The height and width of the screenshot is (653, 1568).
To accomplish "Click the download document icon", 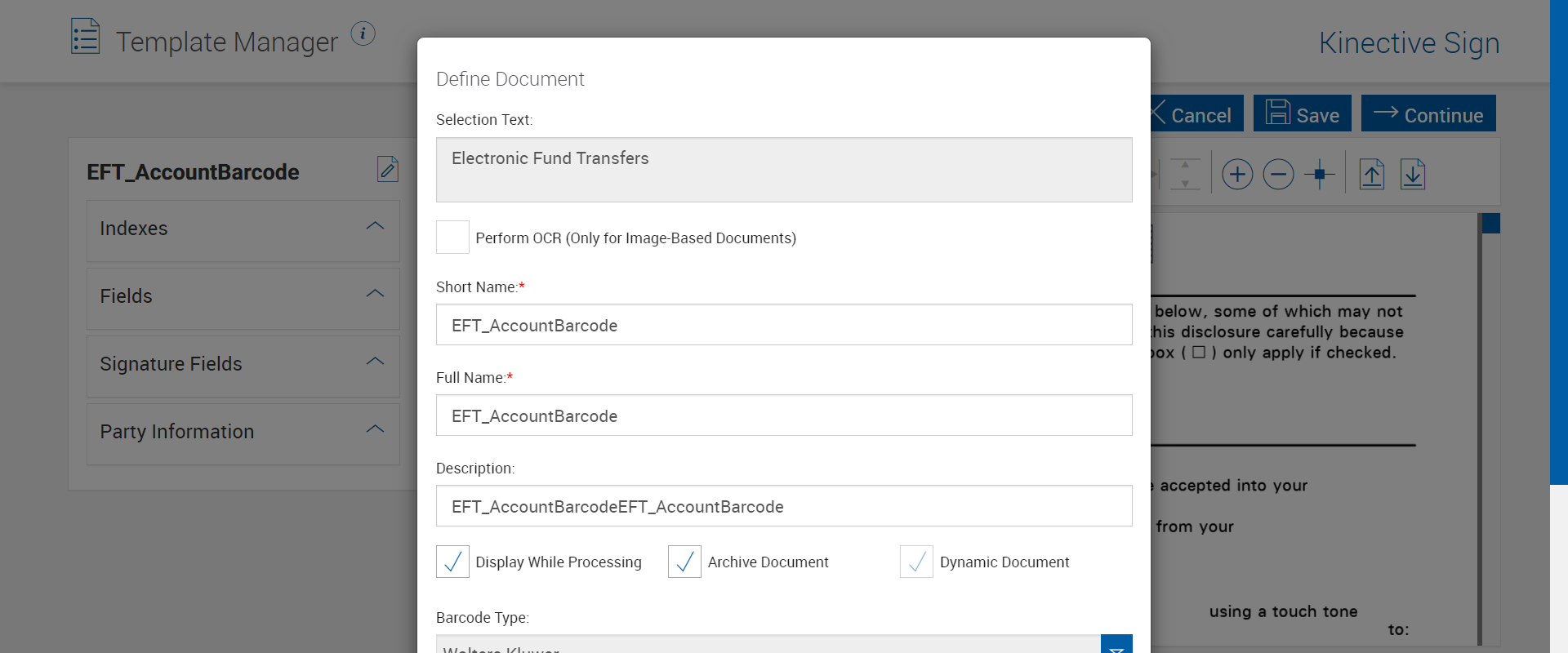I will (1413, 174).
